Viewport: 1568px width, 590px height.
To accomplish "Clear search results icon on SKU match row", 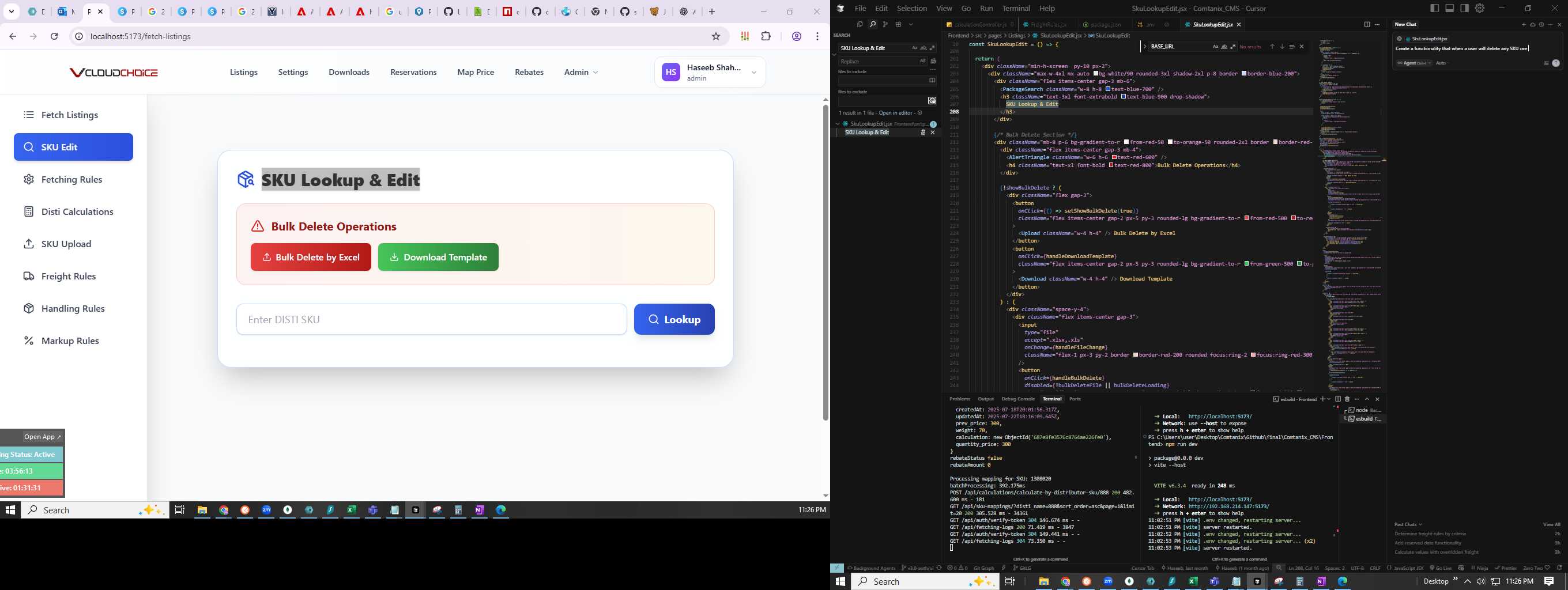I will click(x=924, y=133).
